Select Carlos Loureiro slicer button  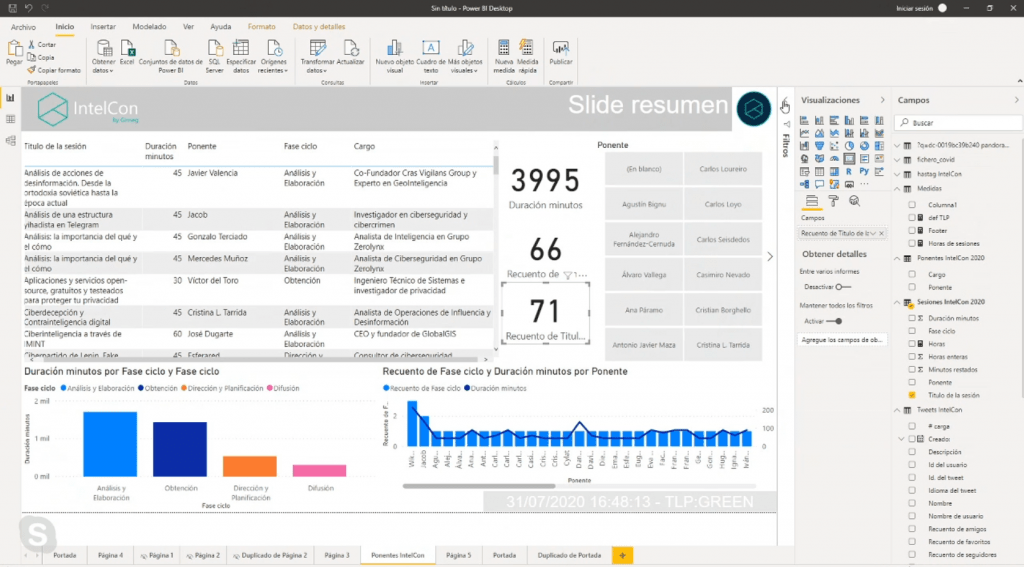point(723,169)
